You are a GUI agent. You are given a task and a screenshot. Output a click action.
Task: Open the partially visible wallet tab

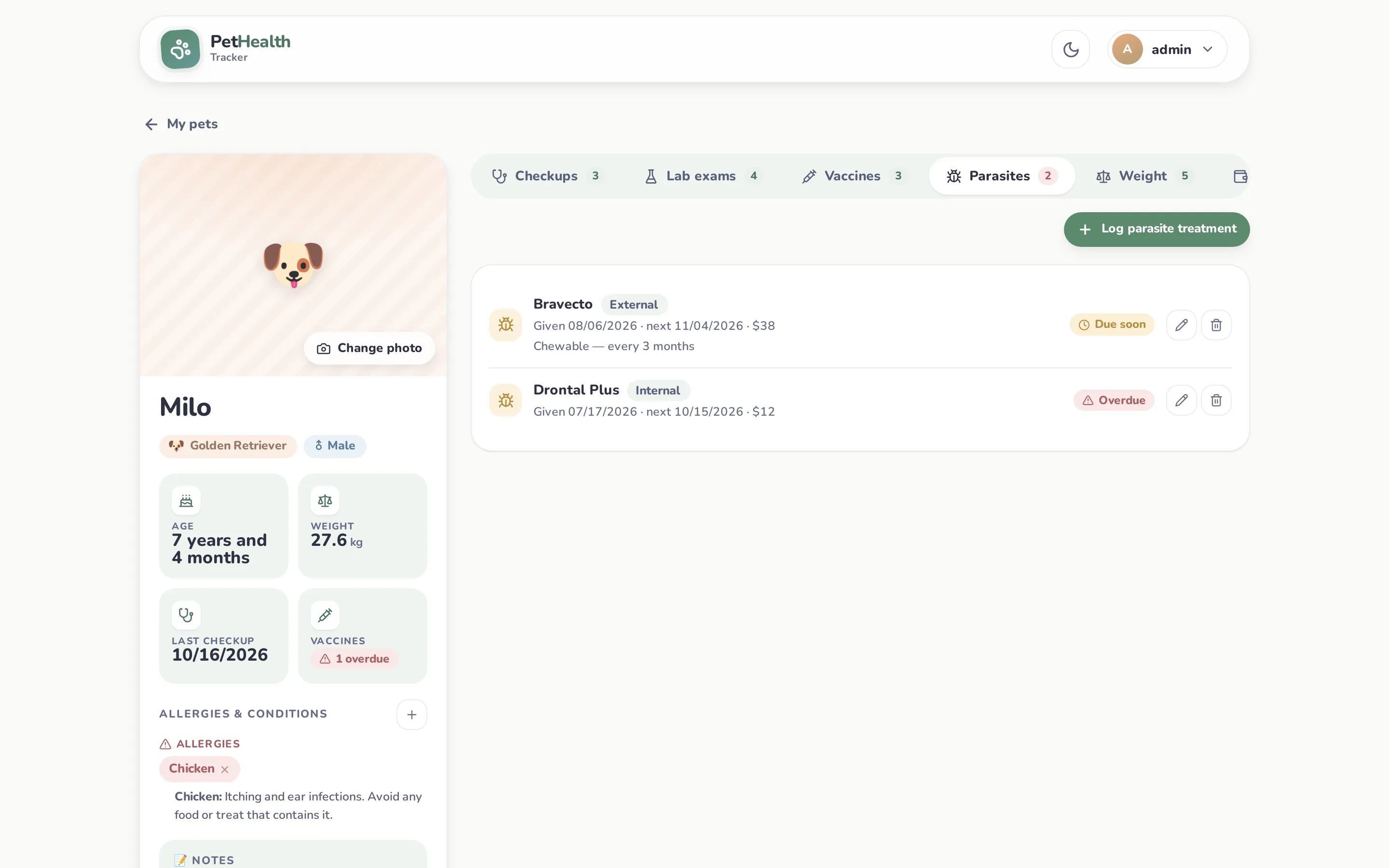click(1240, 176)
